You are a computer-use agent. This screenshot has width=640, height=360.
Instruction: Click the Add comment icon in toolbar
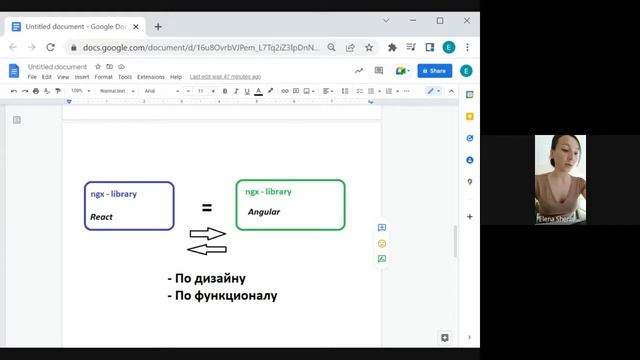point(296,91)
